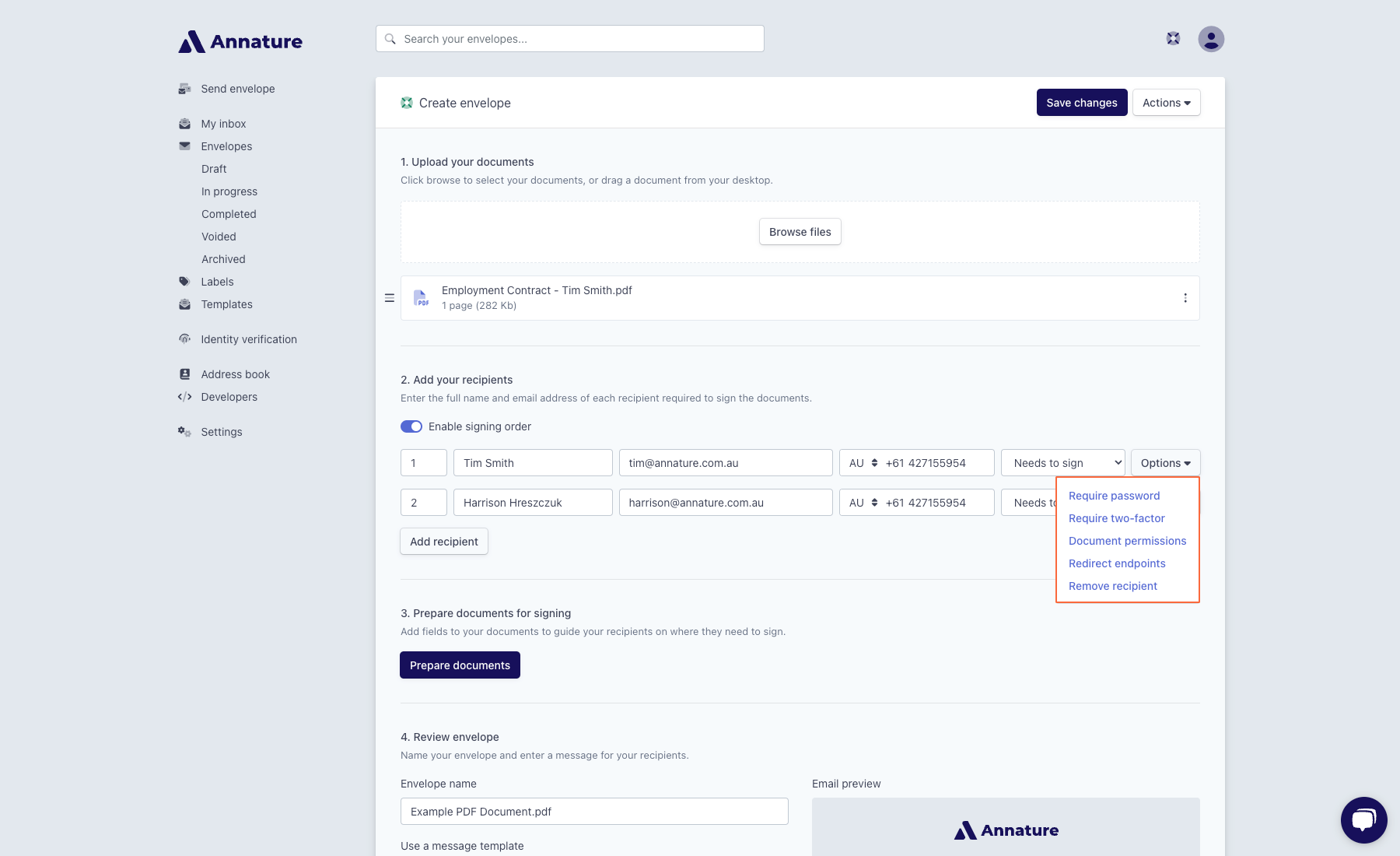Image resolution: width=1400 pixels, height=856 pixels.
Task: Open Developers link
Action: (229, 397)
